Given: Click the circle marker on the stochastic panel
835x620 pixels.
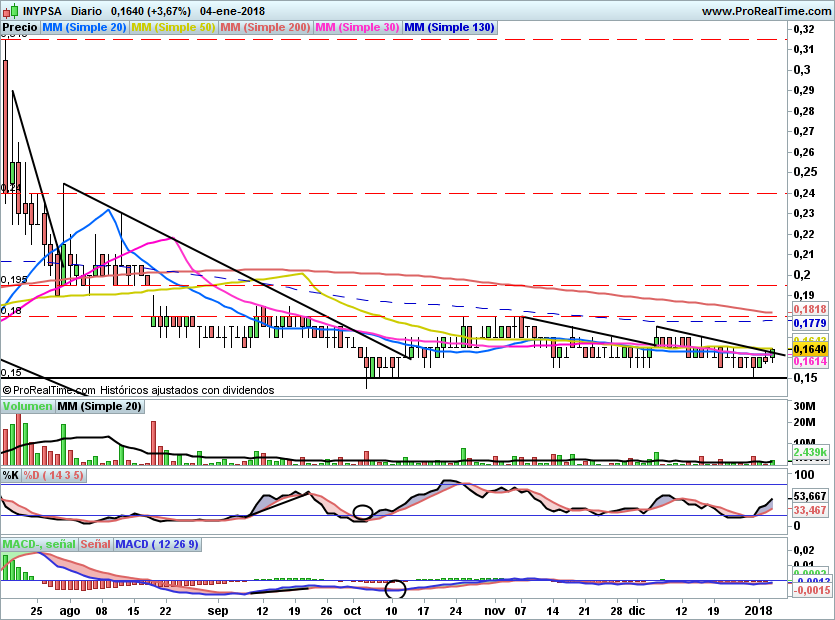Looking at the screenshot, I should tap(363, 512).
